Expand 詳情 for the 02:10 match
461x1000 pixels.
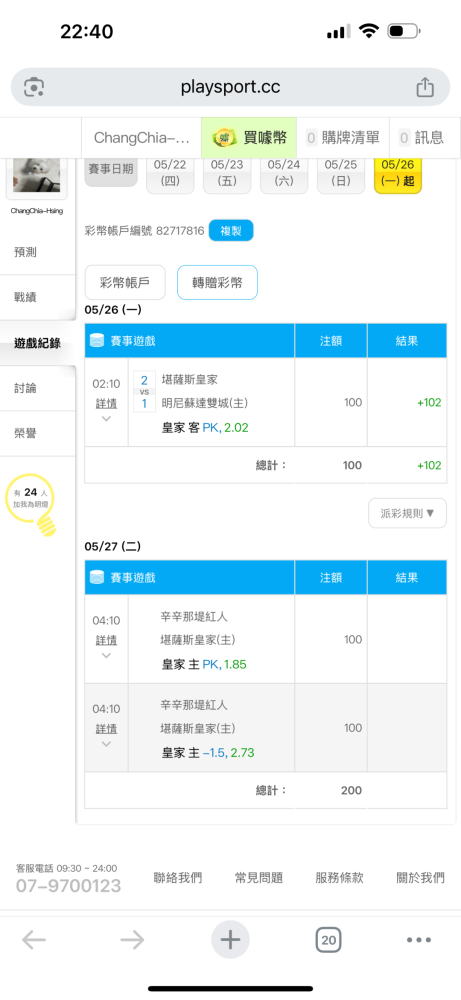coord(106,409)
